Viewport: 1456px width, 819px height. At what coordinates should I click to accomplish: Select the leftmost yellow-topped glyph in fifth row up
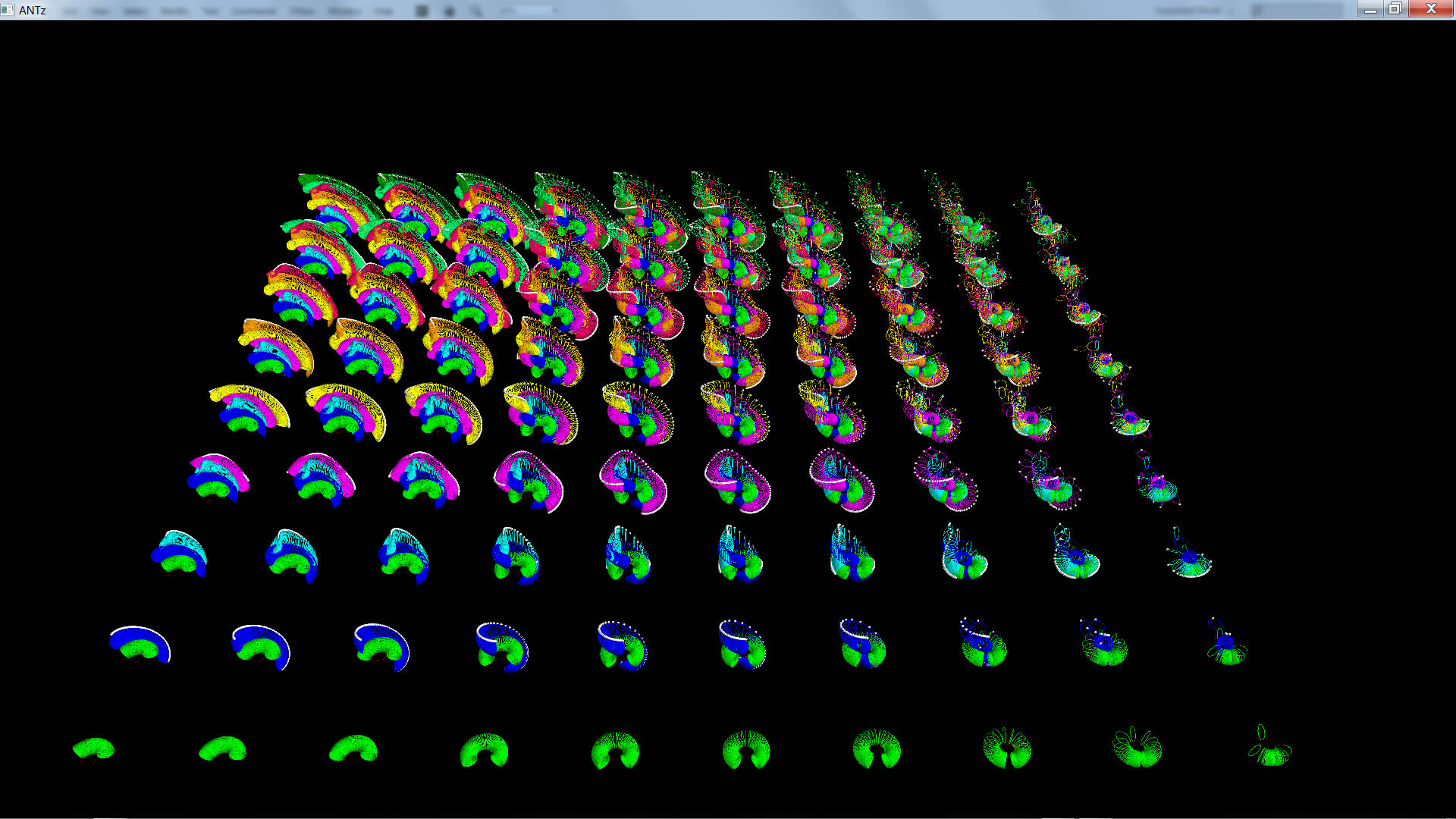(249, 409)
